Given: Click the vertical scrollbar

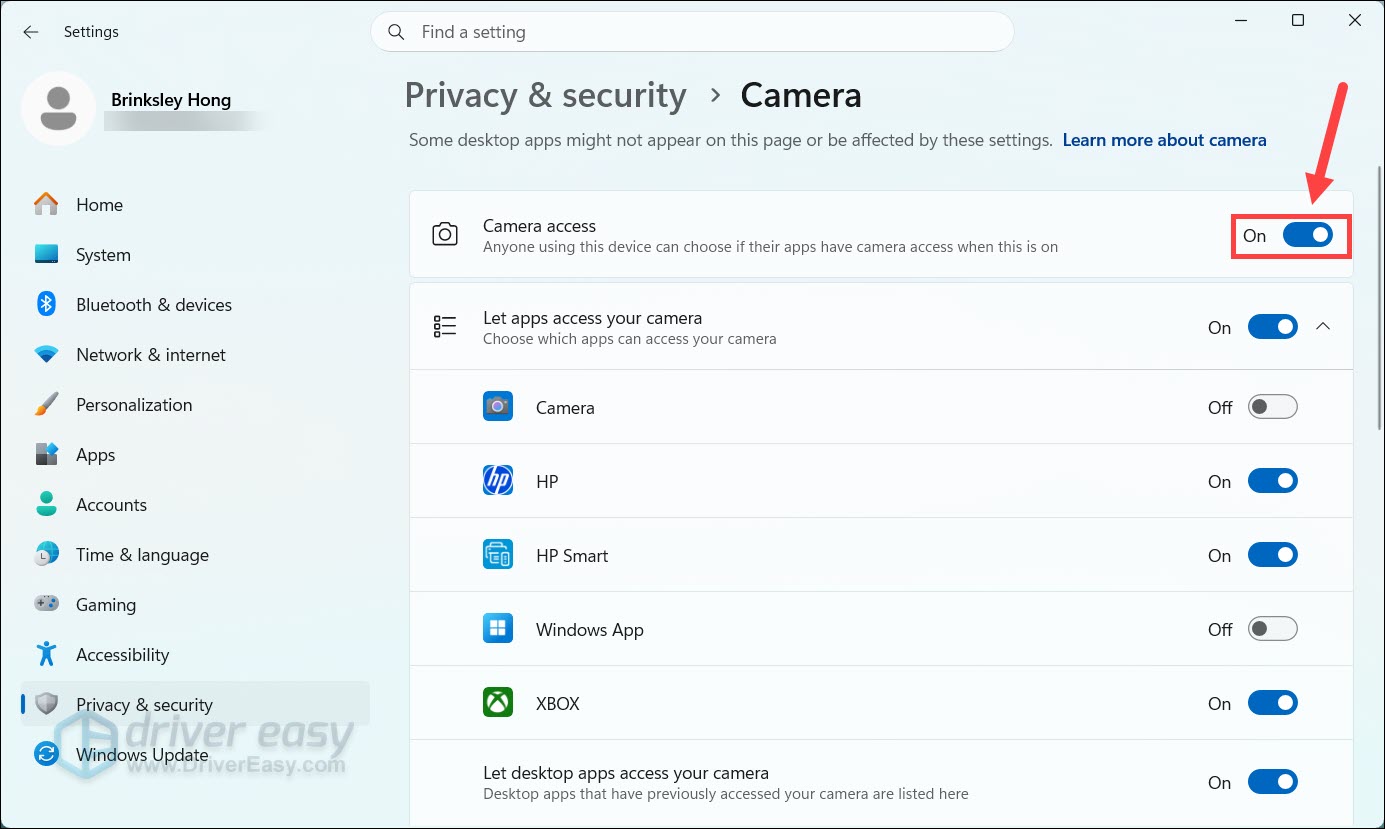Looking at the screenshot, I should (1379, 298).
